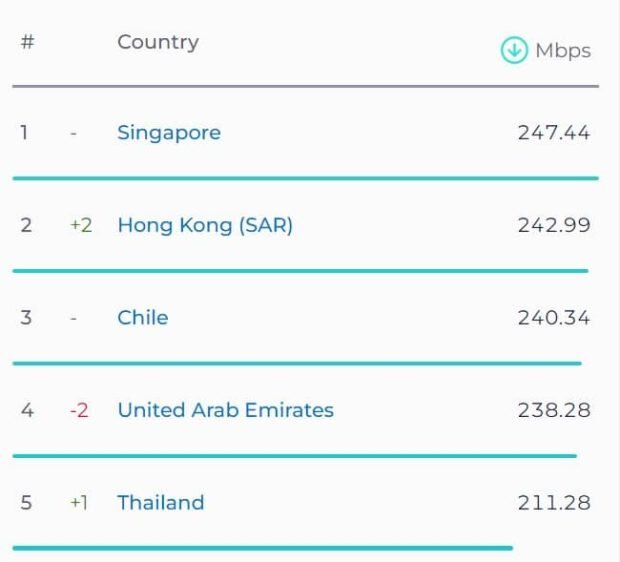Open the Thailand country link

pyautogui.click(x=161, y=502)
